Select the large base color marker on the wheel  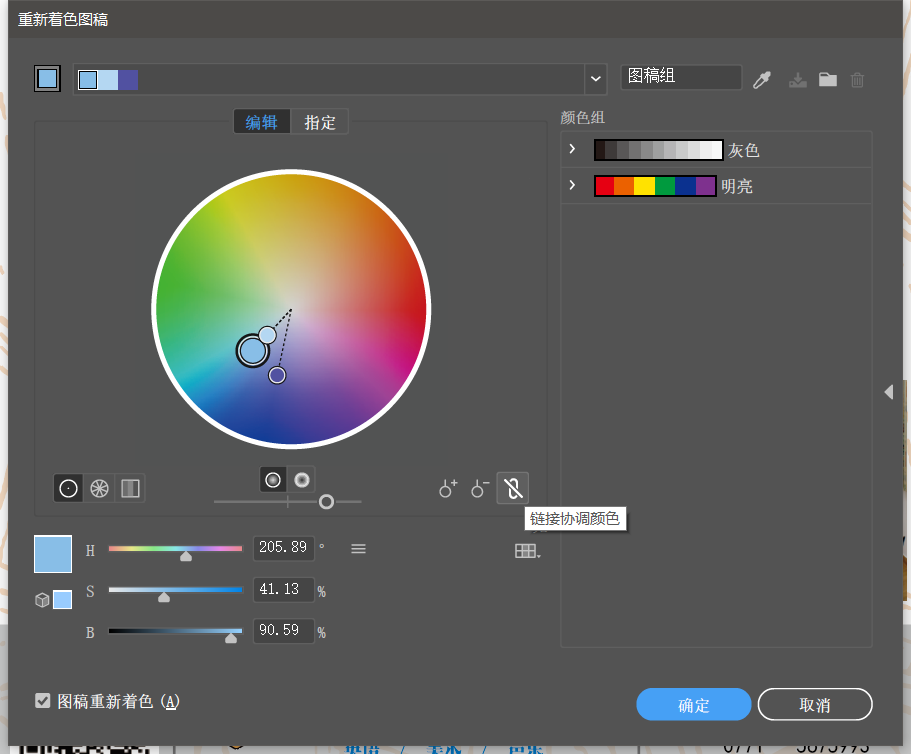253,350
